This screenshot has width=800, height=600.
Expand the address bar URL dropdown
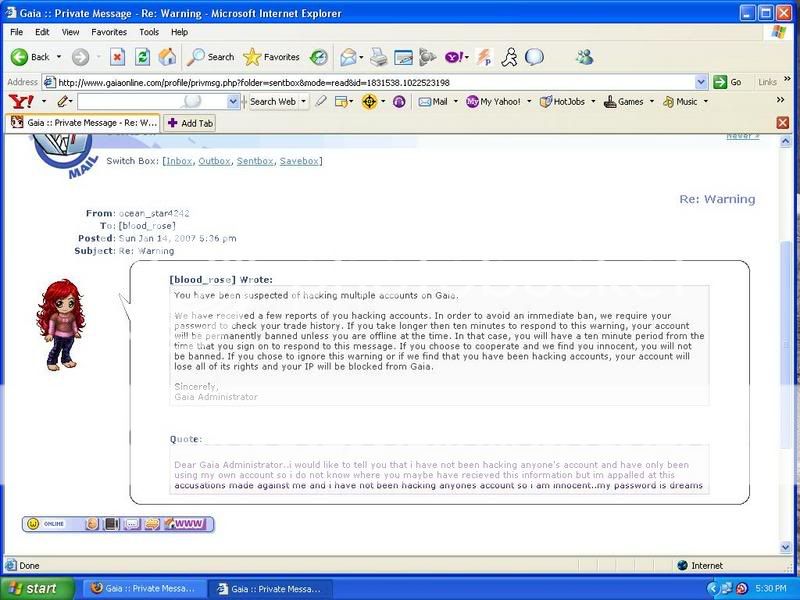click(x=702, y=82)
